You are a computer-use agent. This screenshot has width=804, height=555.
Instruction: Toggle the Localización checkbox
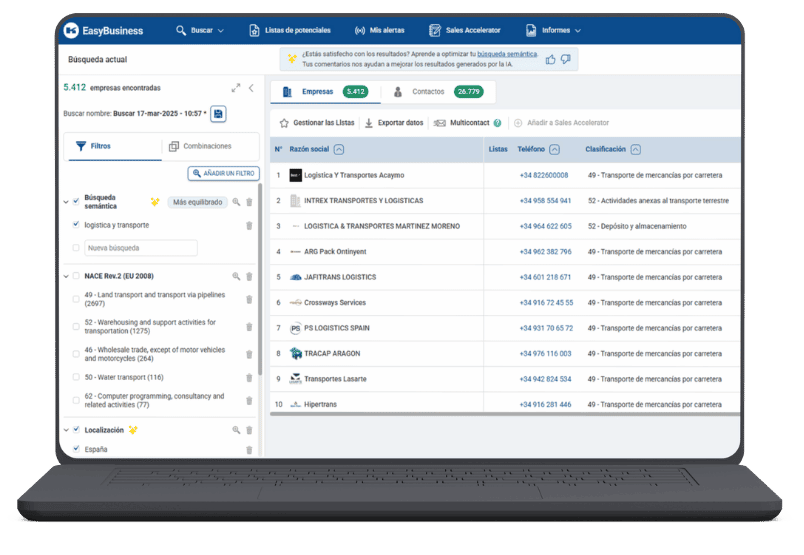coord(76,429)
